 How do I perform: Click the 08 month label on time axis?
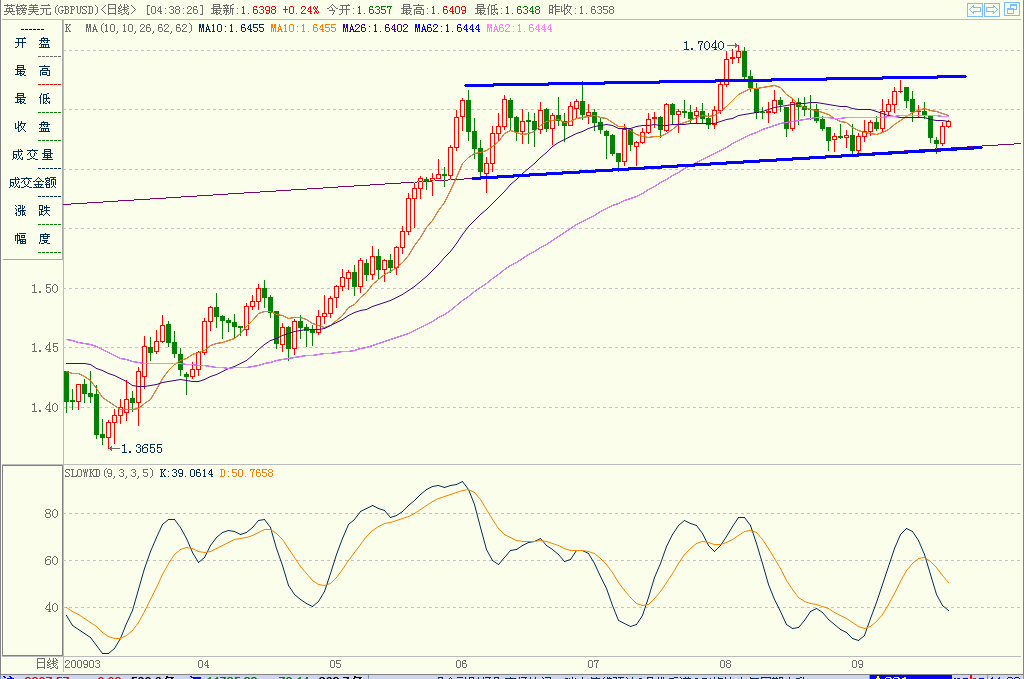(725, 664)
